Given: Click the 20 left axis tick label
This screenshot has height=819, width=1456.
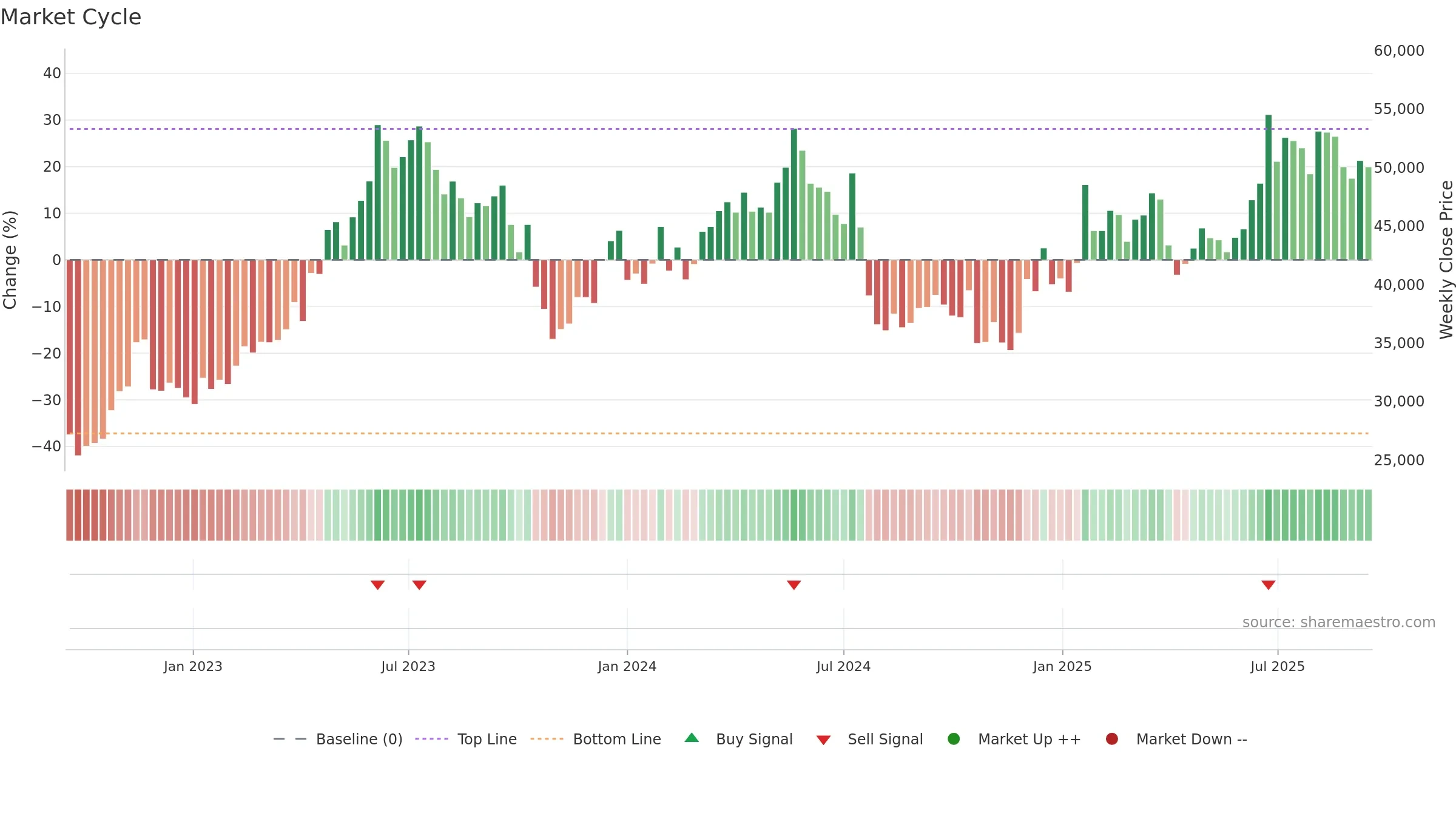Looking at the screenshot, I should point(52,167).
